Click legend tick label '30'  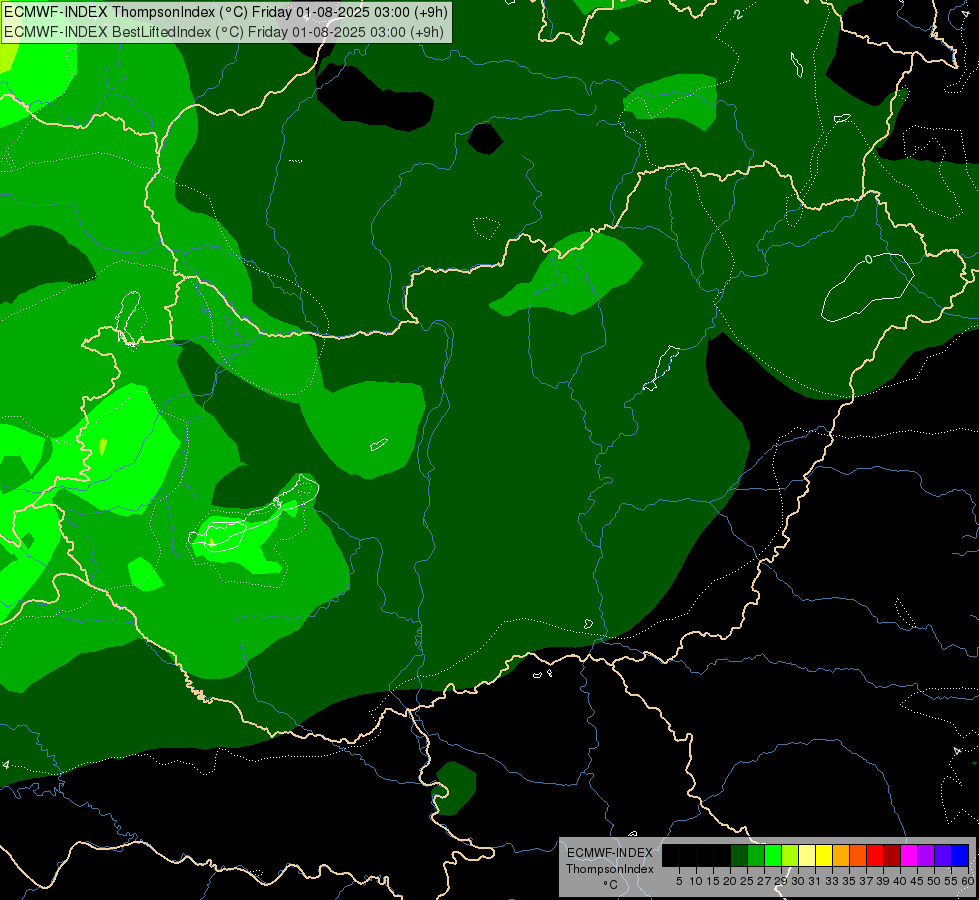pos(798,881)
